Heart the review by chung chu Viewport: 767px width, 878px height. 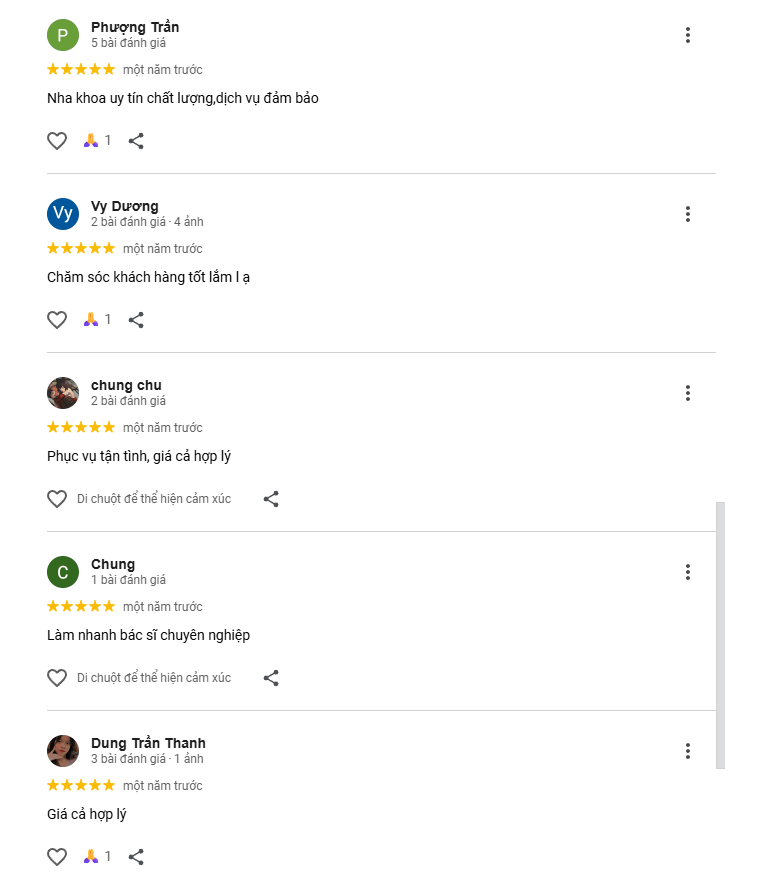coord(57,499)
